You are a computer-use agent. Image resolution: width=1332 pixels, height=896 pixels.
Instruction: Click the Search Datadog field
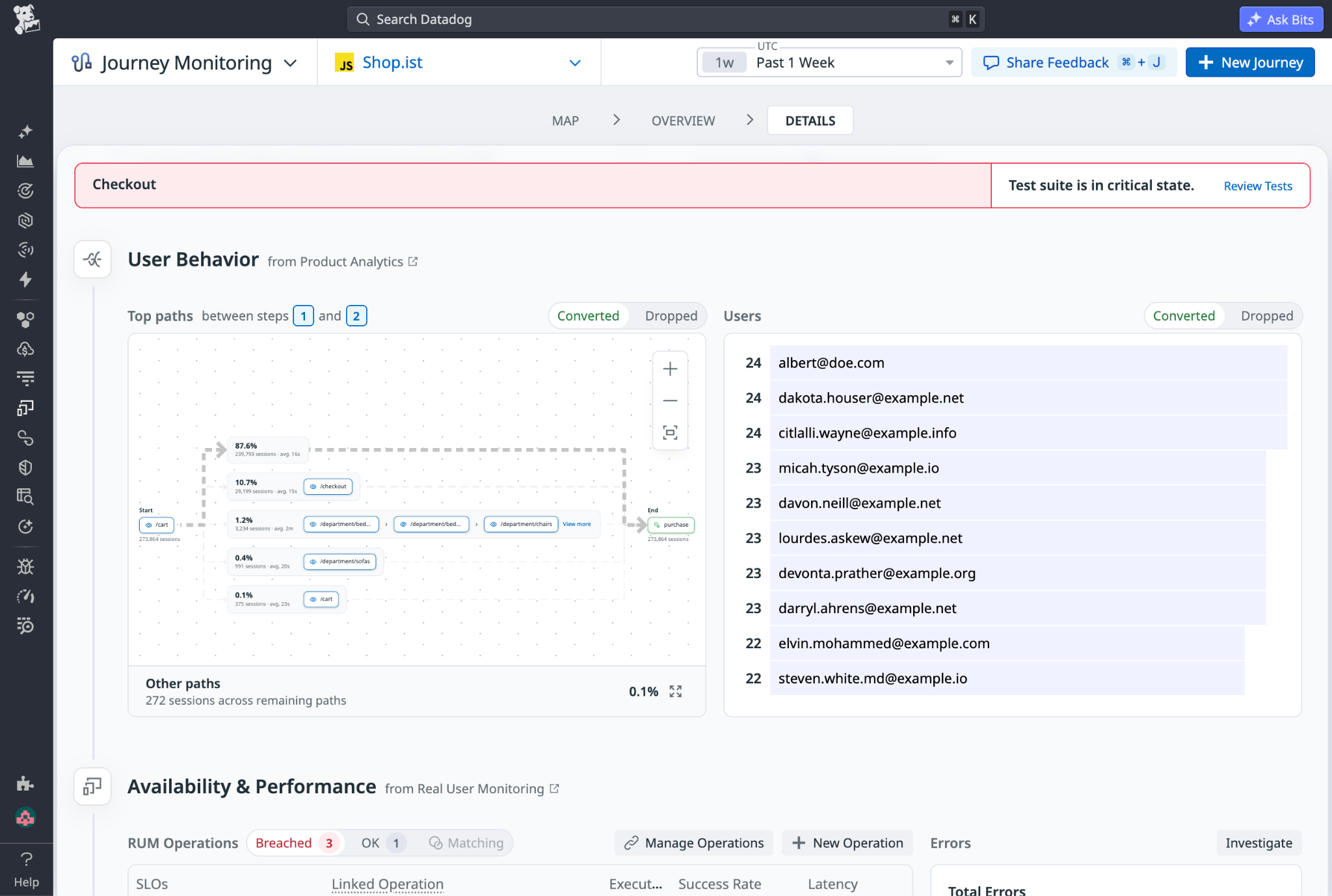click(x=665, y=20)
